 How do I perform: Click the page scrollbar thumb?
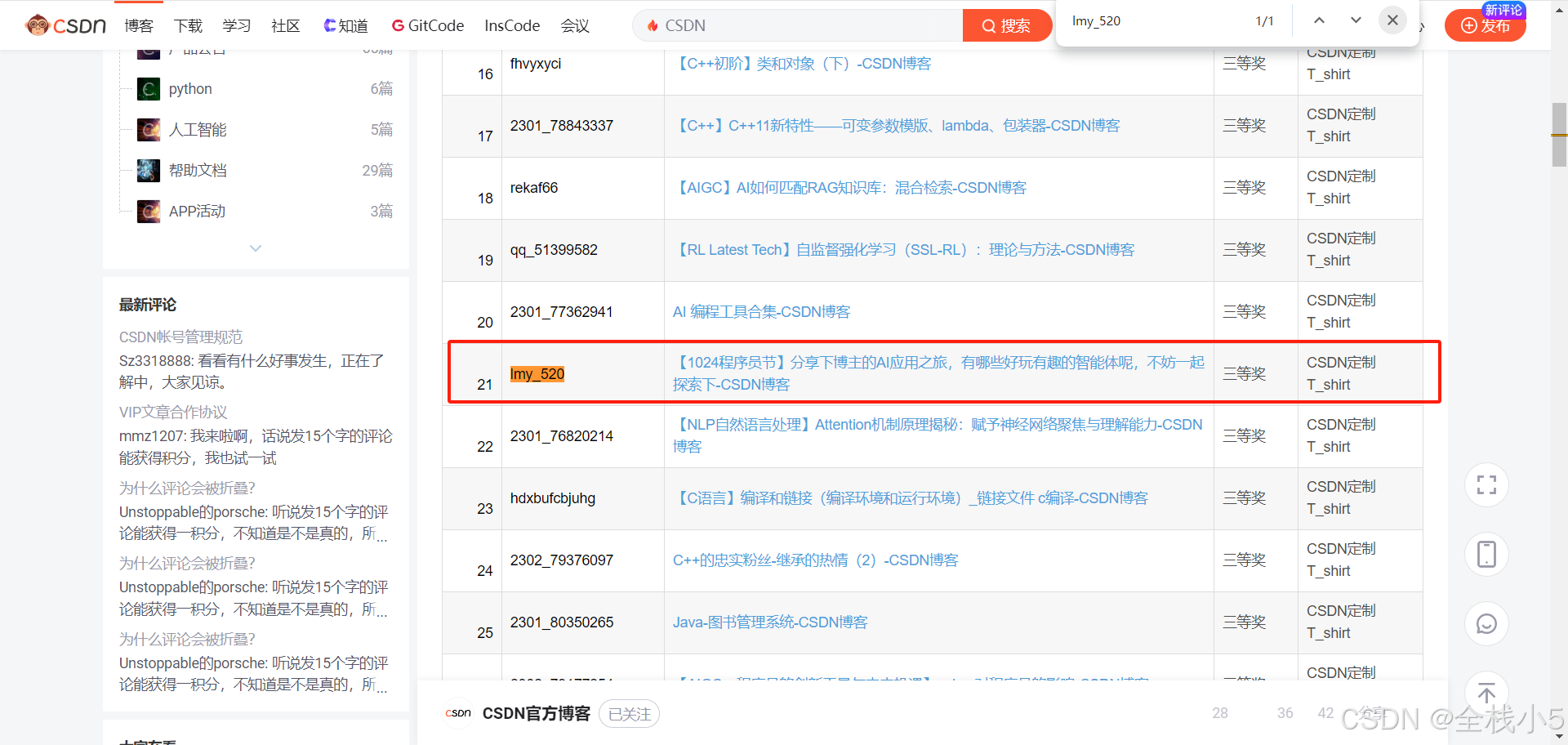click(1560, 135)
